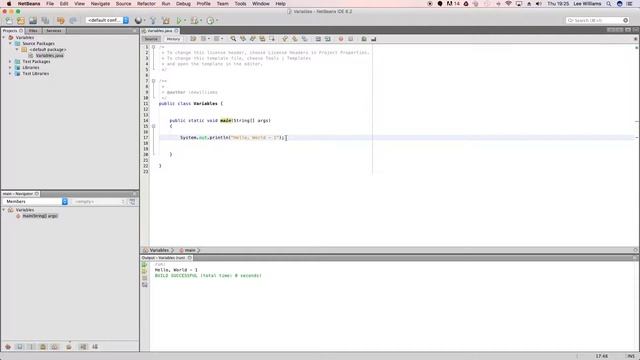The image size is (640, 360).
Task: Open the Refactor menu
Action: [x=146, y=4]
